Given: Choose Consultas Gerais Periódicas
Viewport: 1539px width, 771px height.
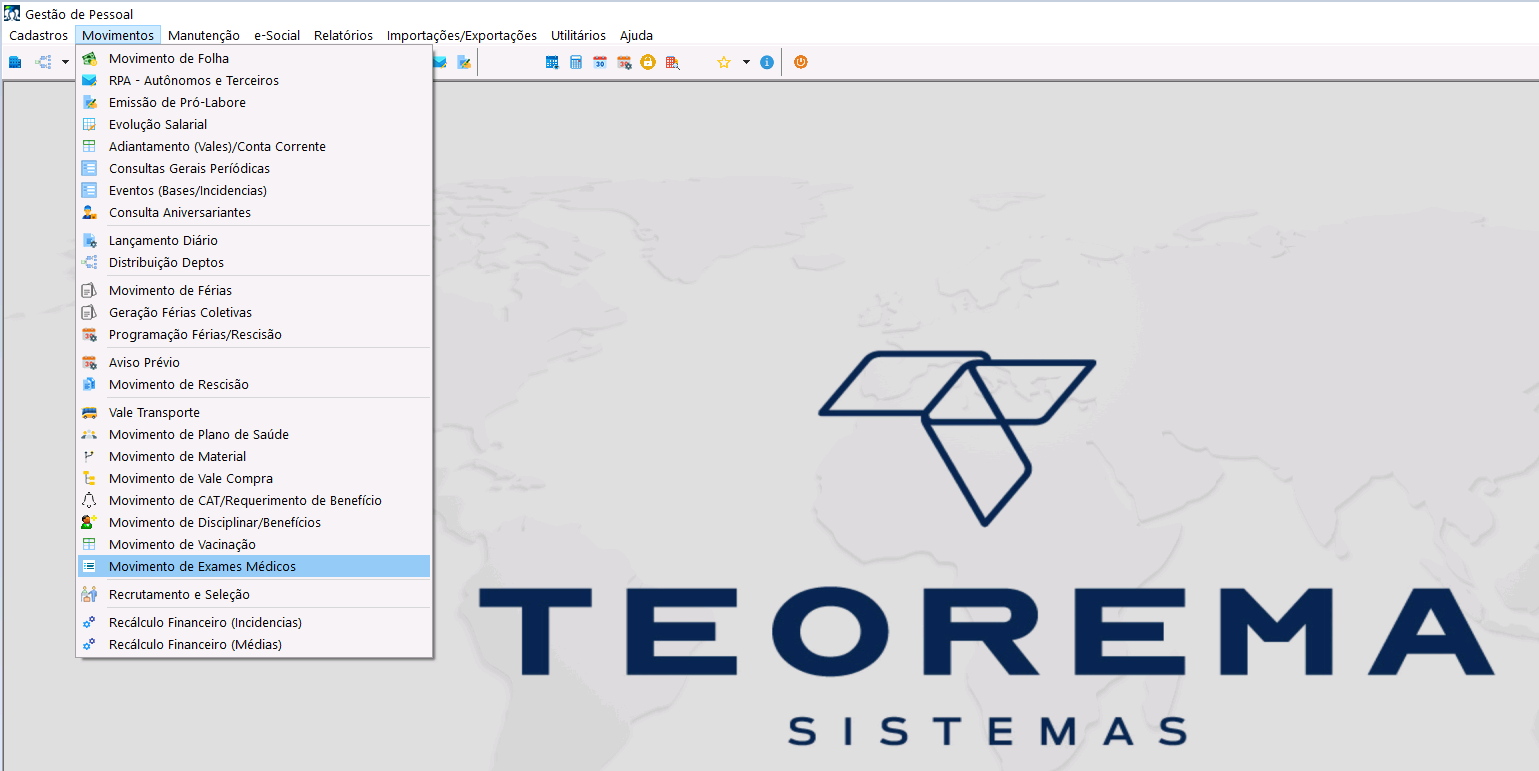Looking at the screenshot, I should pyautogui.click(x=254, y=169).
